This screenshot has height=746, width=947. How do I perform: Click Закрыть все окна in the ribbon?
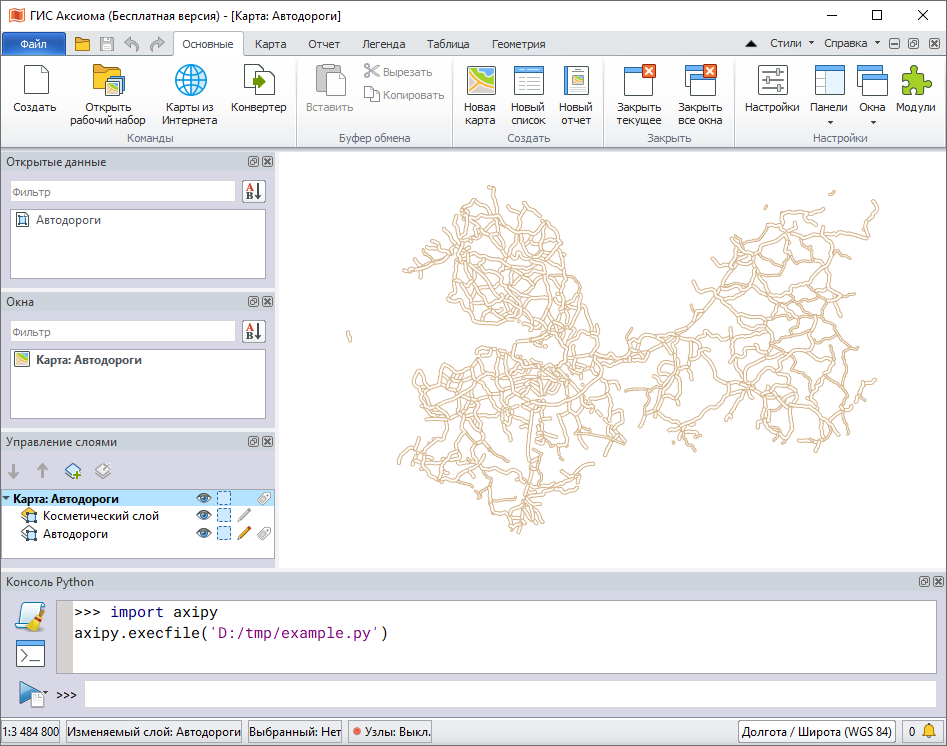[x=700, y=95]
